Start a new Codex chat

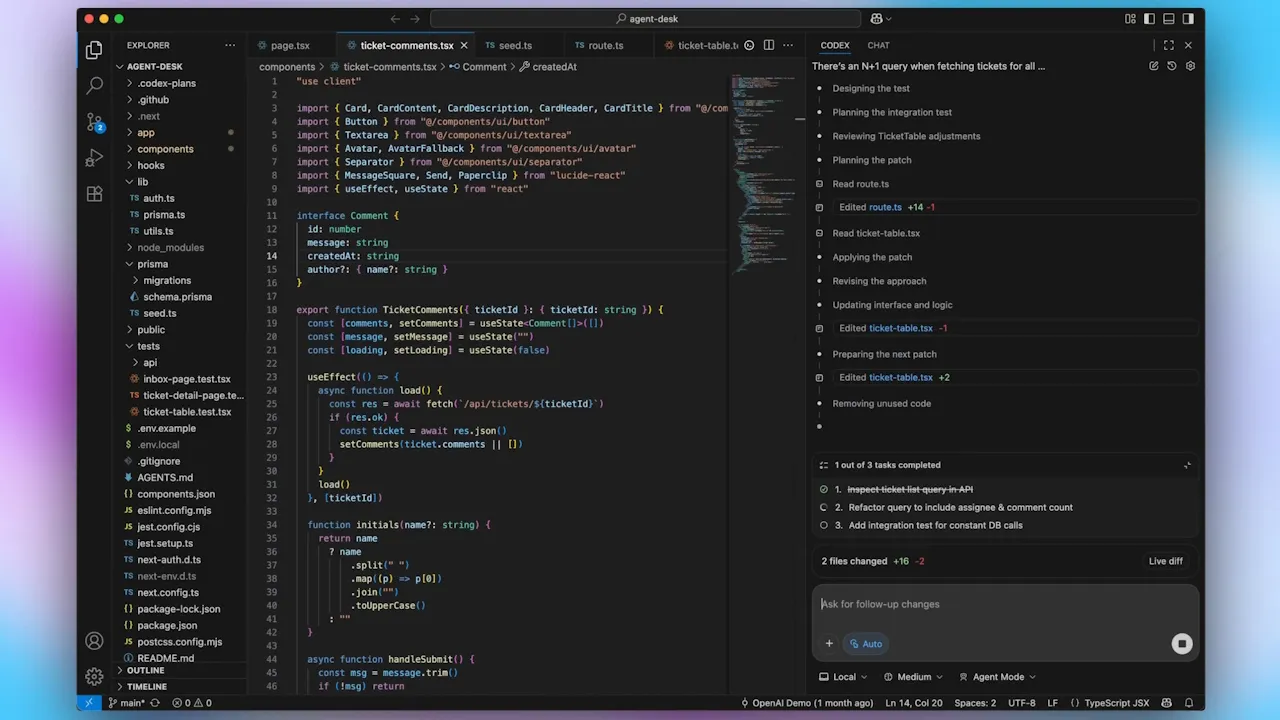click(1153, 66)
